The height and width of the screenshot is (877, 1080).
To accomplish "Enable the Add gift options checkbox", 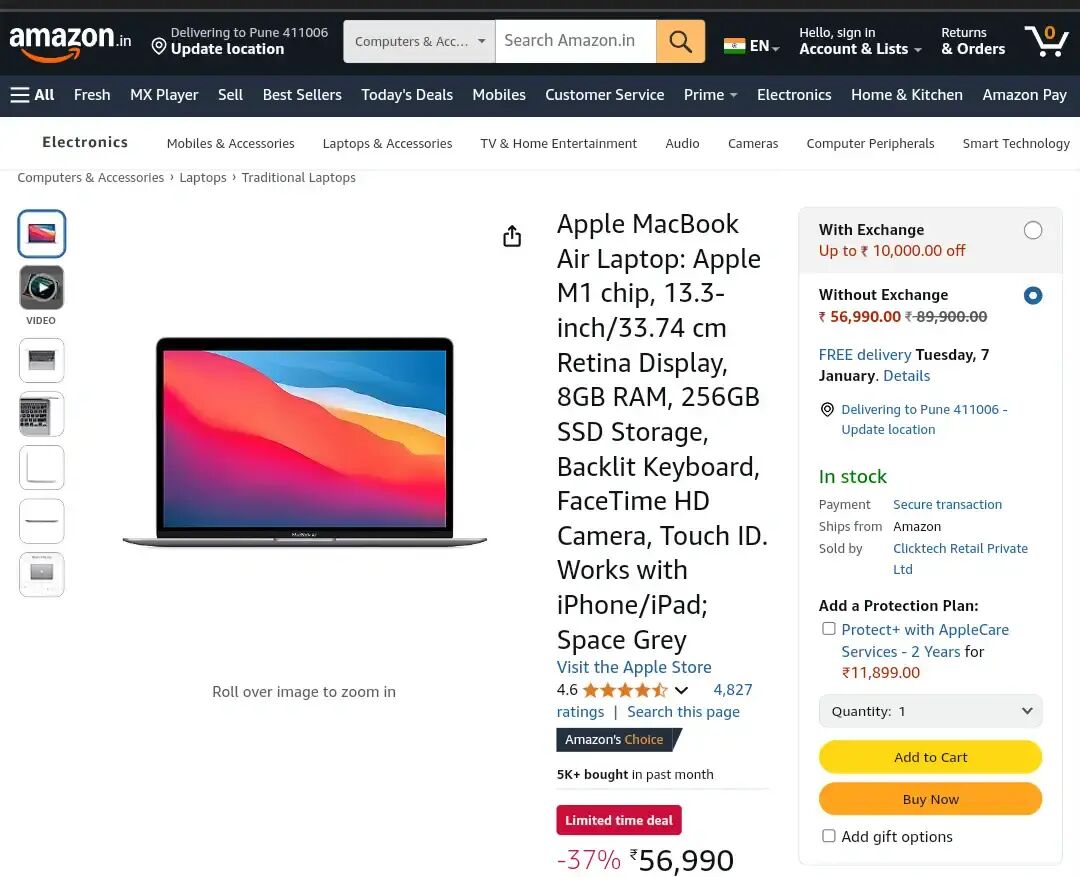I will [x=829, y=836].
